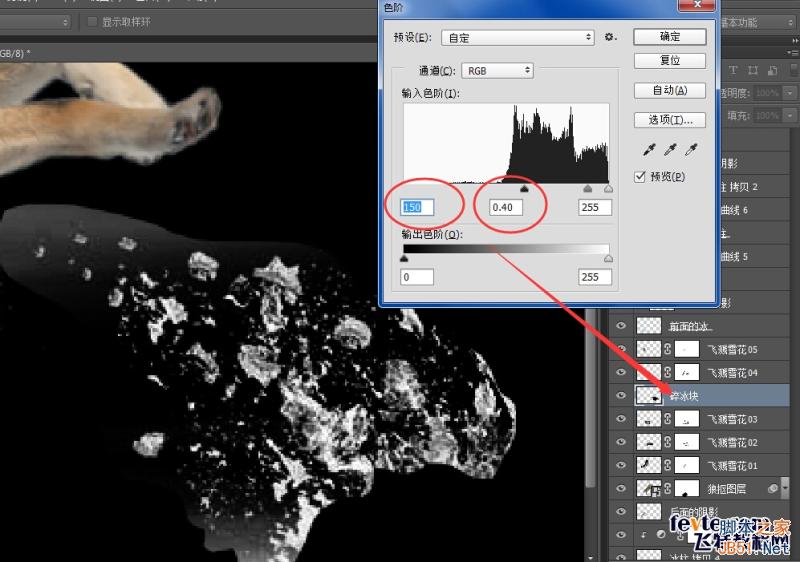Select the gray point eyedropper
The height and width of the screenshot is (562, 800).
tap(670, 149)
